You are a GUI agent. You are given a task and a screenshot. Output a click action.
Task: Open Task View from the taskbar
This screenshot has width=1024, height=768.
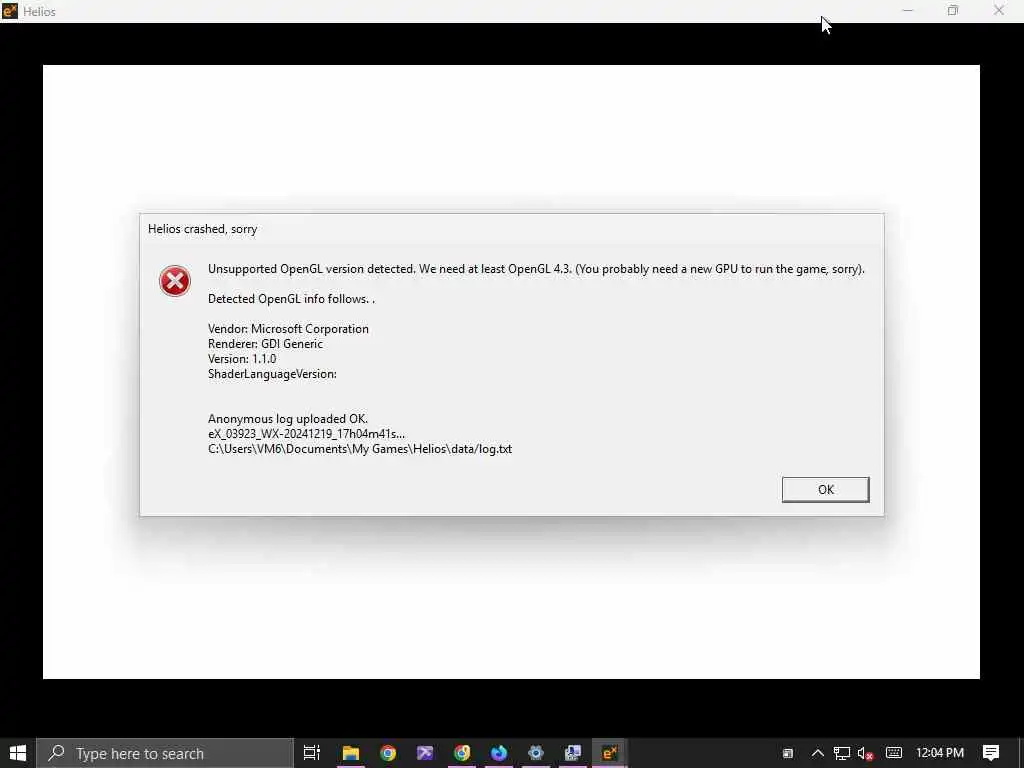coord(312,753)
